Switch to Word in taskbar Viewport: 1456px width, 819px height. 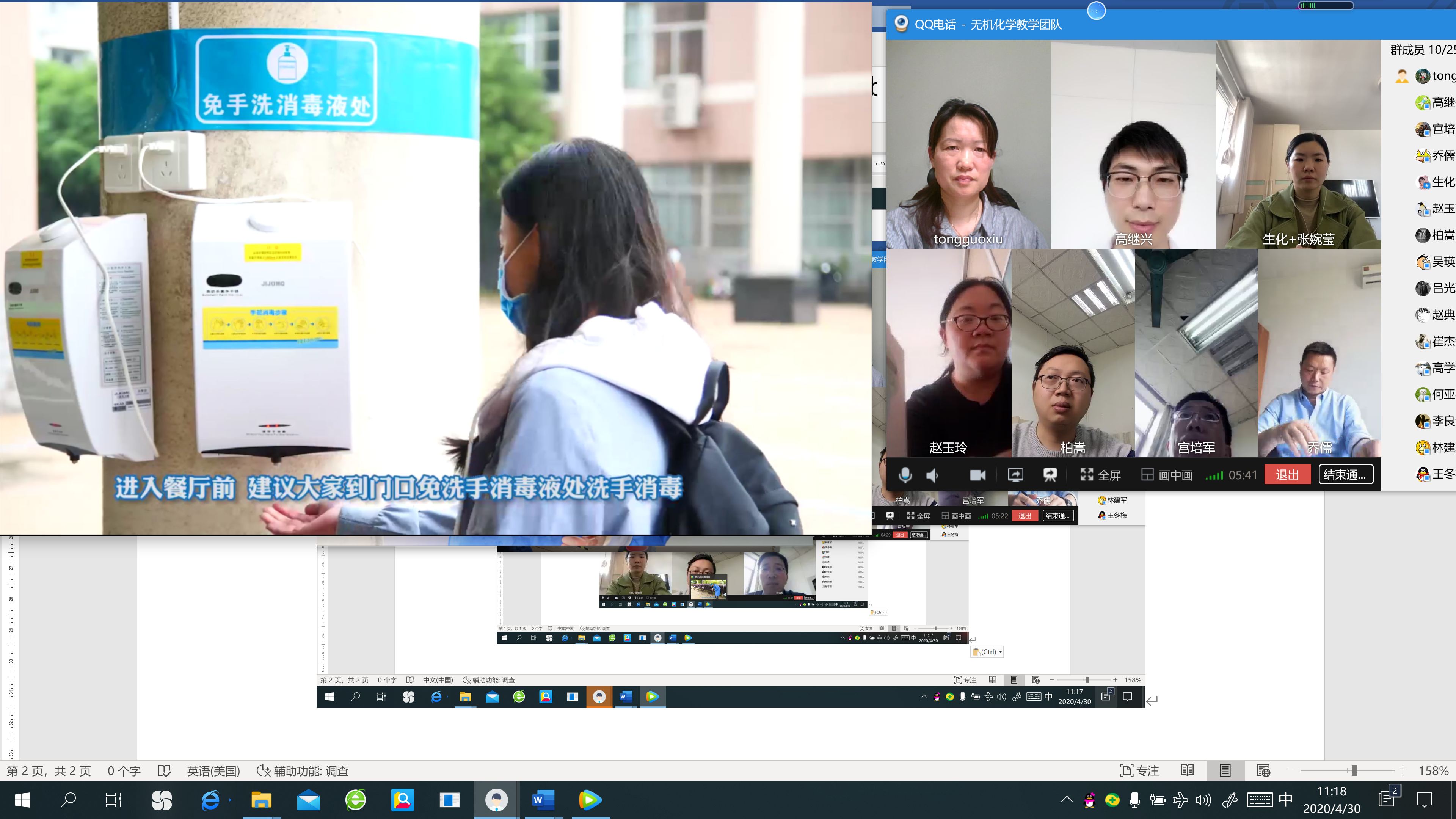pos(543,800)
